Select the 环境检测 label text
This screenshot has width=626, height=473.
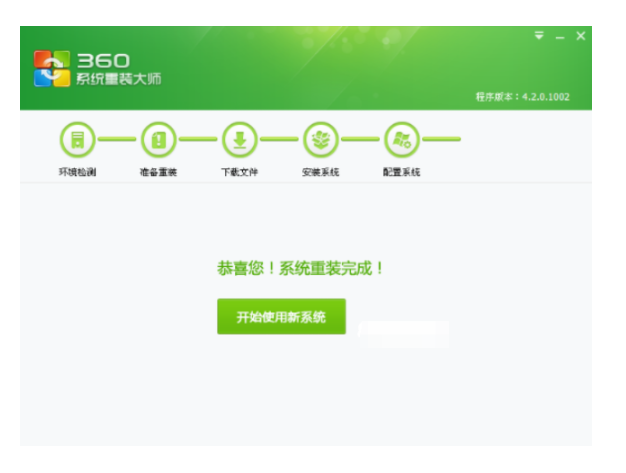click(x=77, y=172)
